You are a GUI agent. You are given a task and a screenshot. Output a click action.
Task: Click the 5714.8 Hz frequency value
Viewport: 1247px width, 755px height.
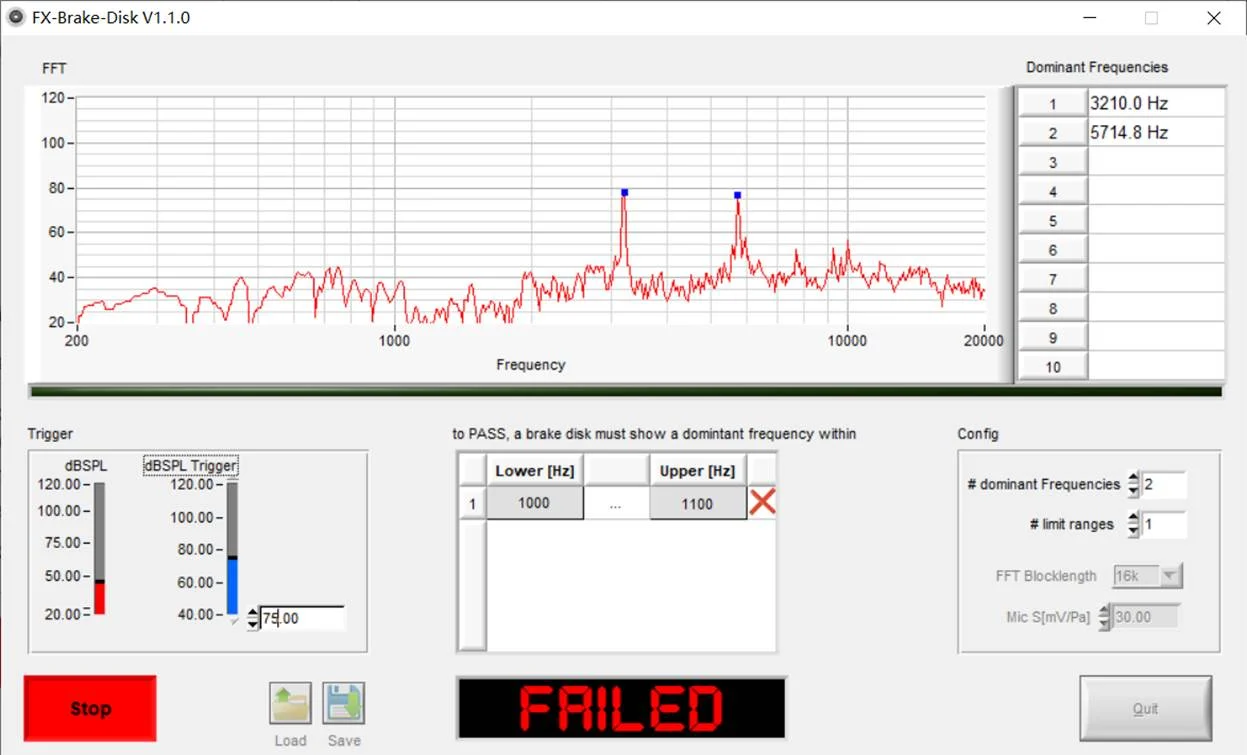[1156, 132]
